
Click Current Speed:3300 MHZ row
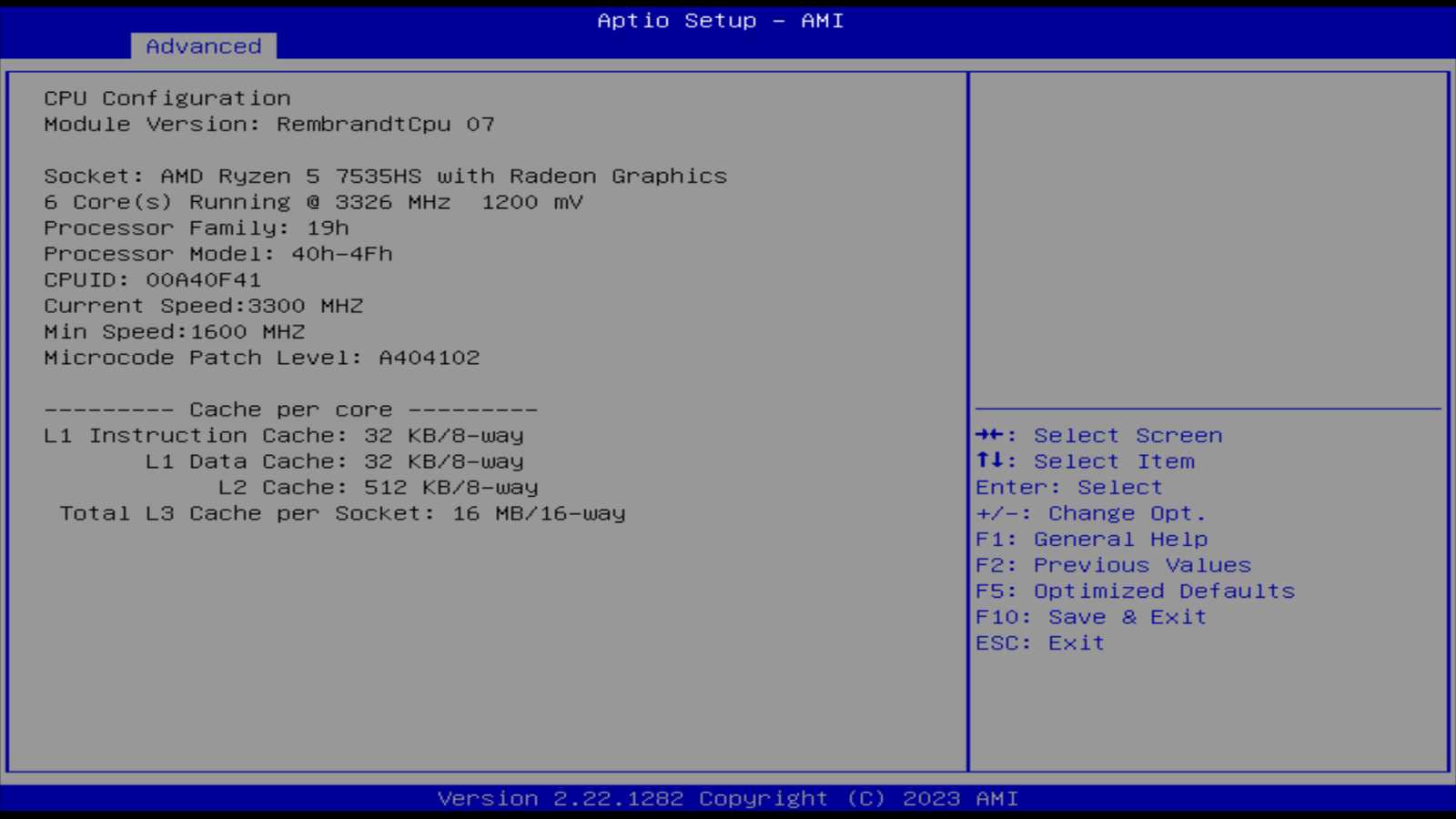pos(204,306)
